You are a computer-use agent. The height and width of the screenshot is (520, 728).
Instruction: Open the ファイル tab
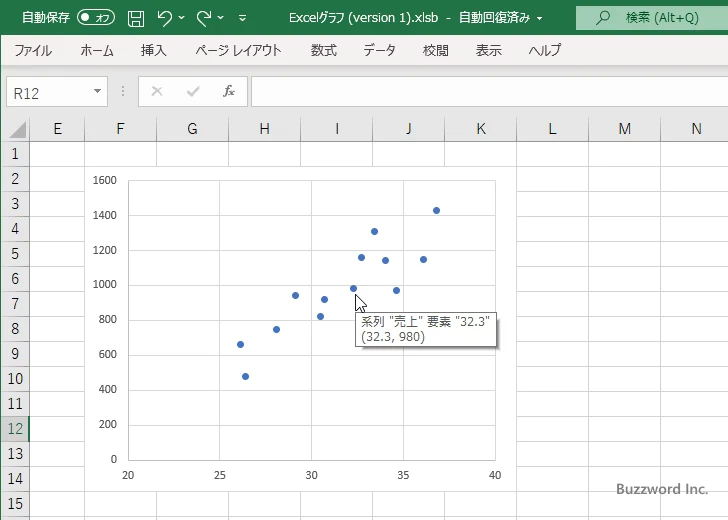[33, 50]
